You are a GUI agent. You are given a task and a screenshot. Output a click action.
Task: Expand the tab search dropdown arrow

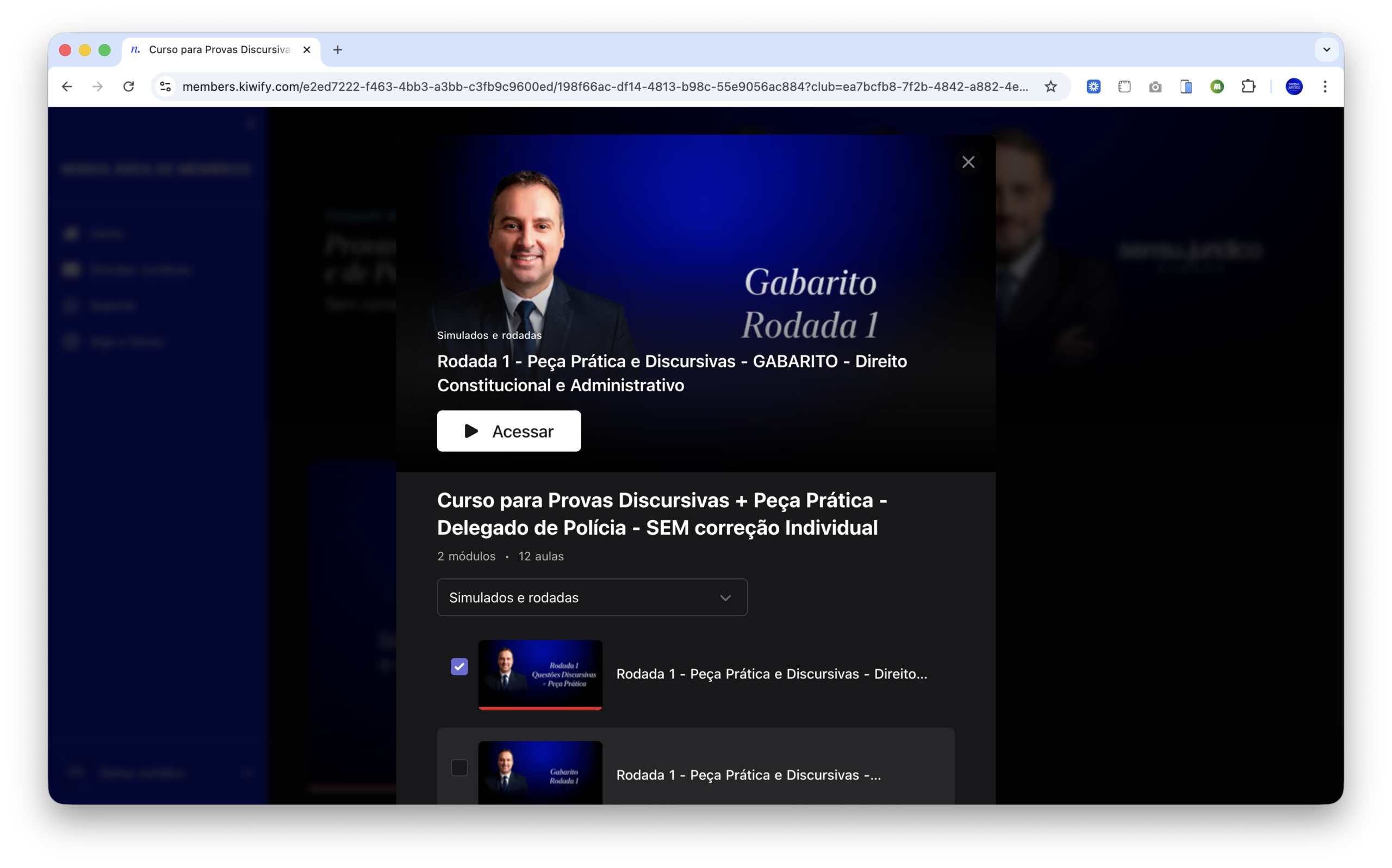click(1327, 50)
